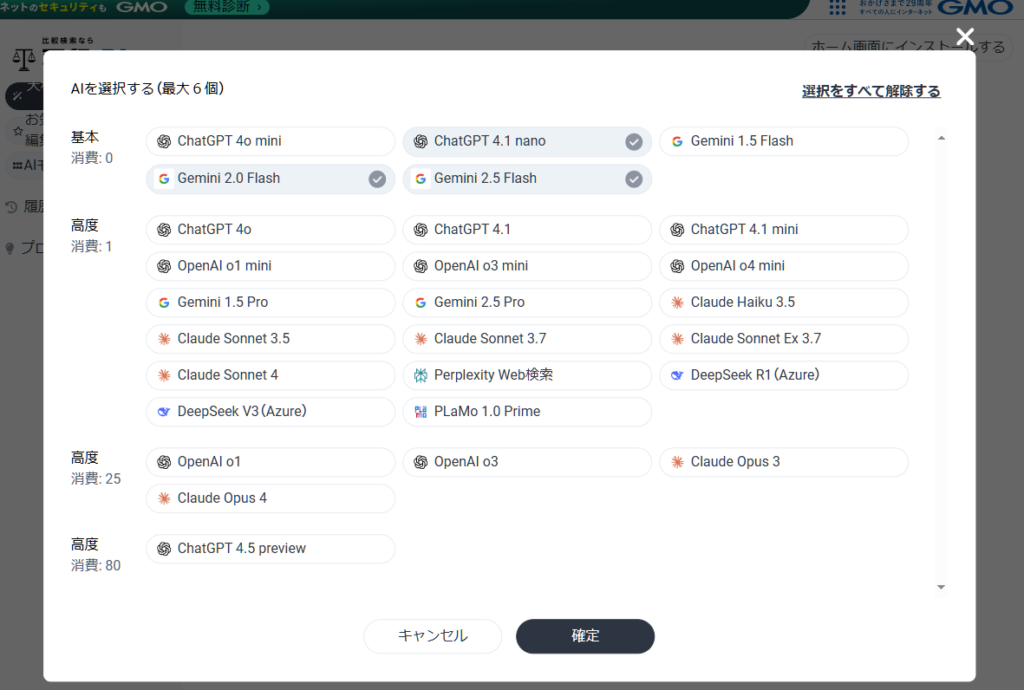Cancel the dialog with キャンセル
The width and height of the screenshot is (1024, 690).
point(432,636)
